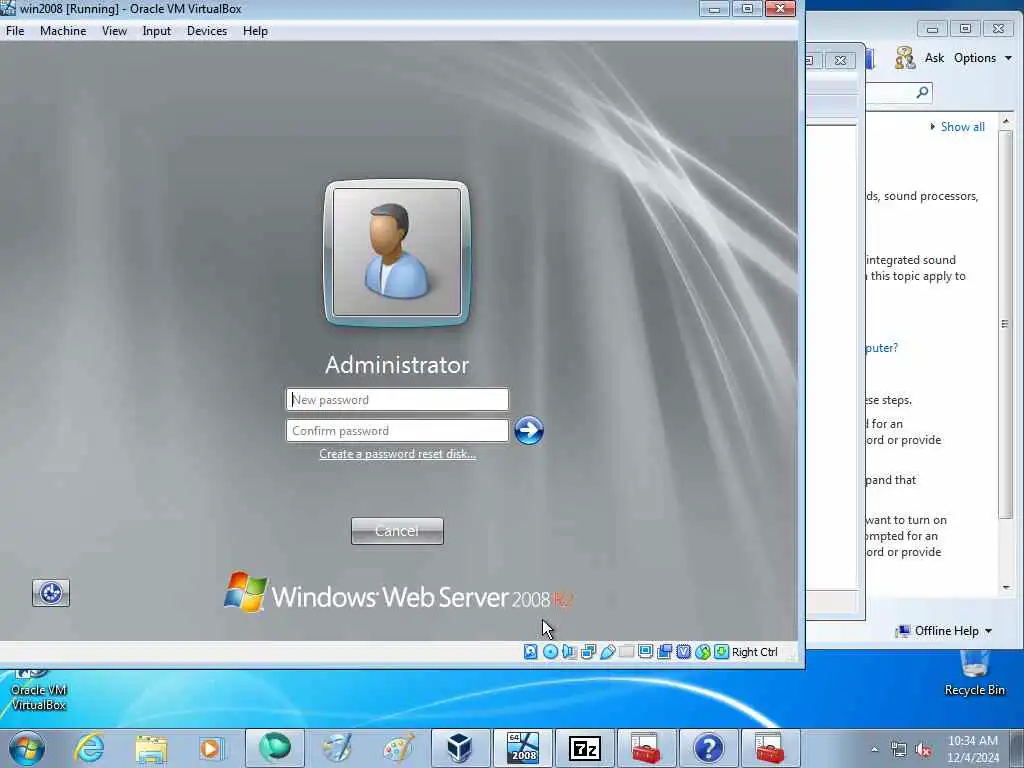Open the Windows Start orb
This screenshot has width=1024, height=768.
pyautogui.click(x=27, y=748)
